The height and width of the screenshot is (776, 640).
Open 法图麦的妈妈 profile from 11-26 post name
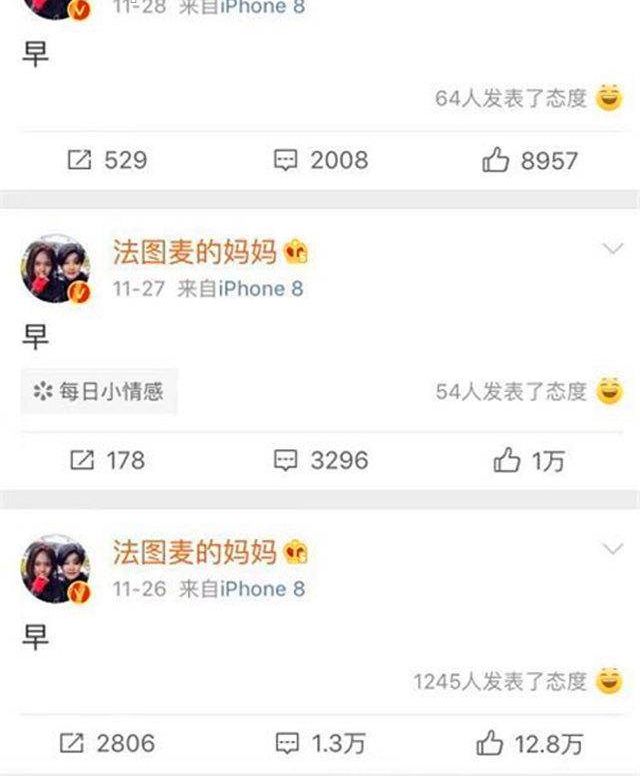195,552
